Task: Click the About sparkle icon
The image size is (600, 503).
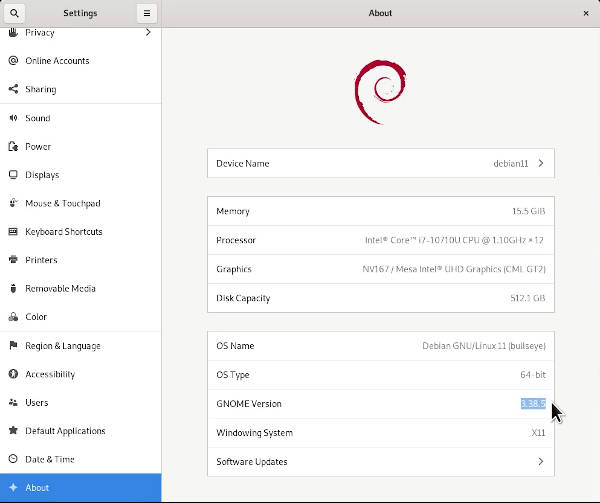Action: [13, 487]
